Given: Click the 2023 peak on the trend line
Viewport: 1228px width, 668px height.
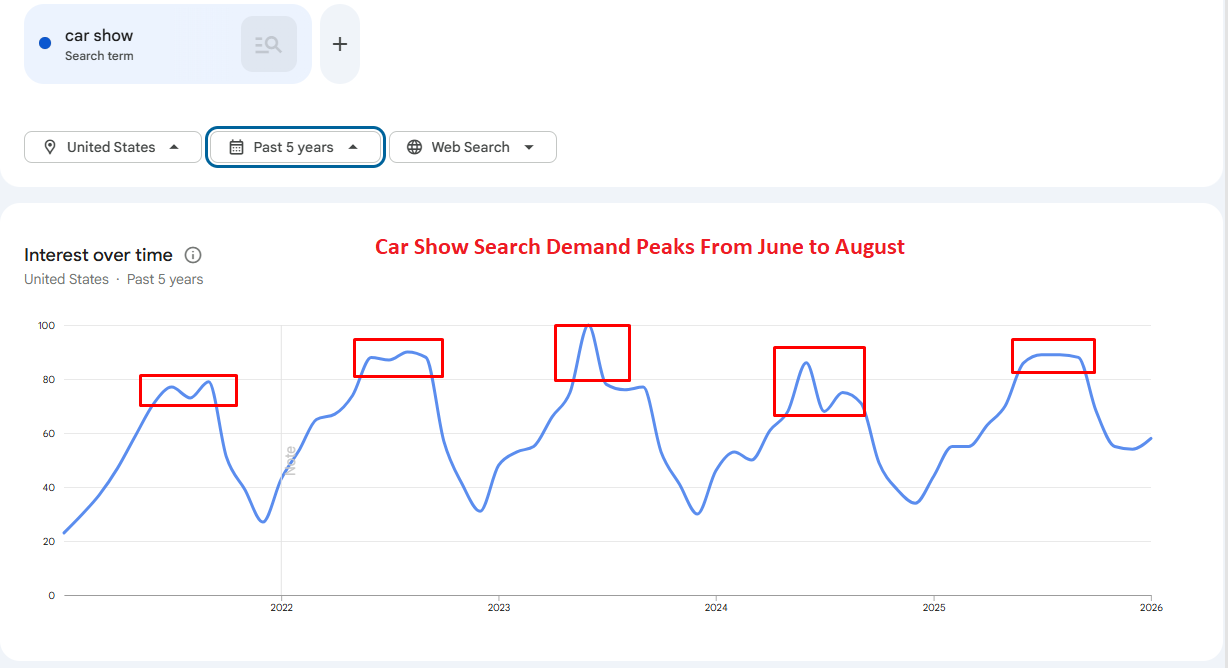Looking at the screenshot, I should pyautogui.click(x=589, y=327).
